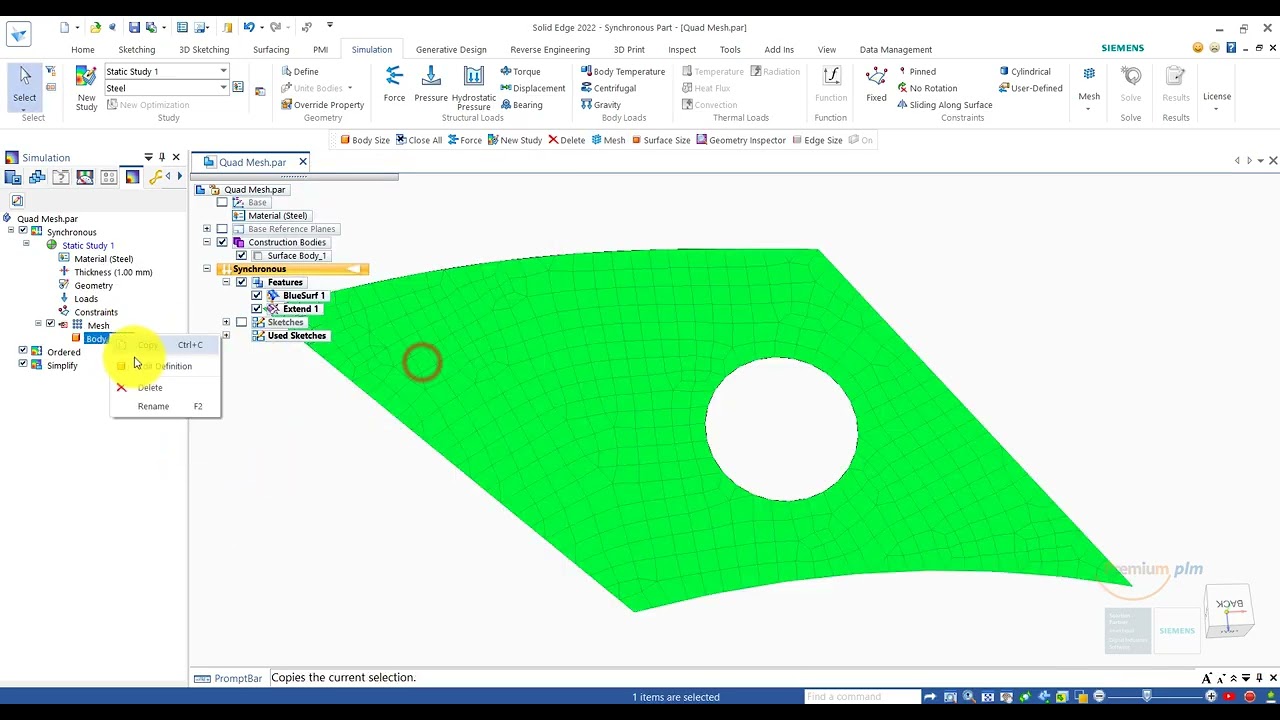Add a Cylindrical constraint
The height and width of the screenshot is (720, 1280).
pyautogui.click(x=1025, y=72)
